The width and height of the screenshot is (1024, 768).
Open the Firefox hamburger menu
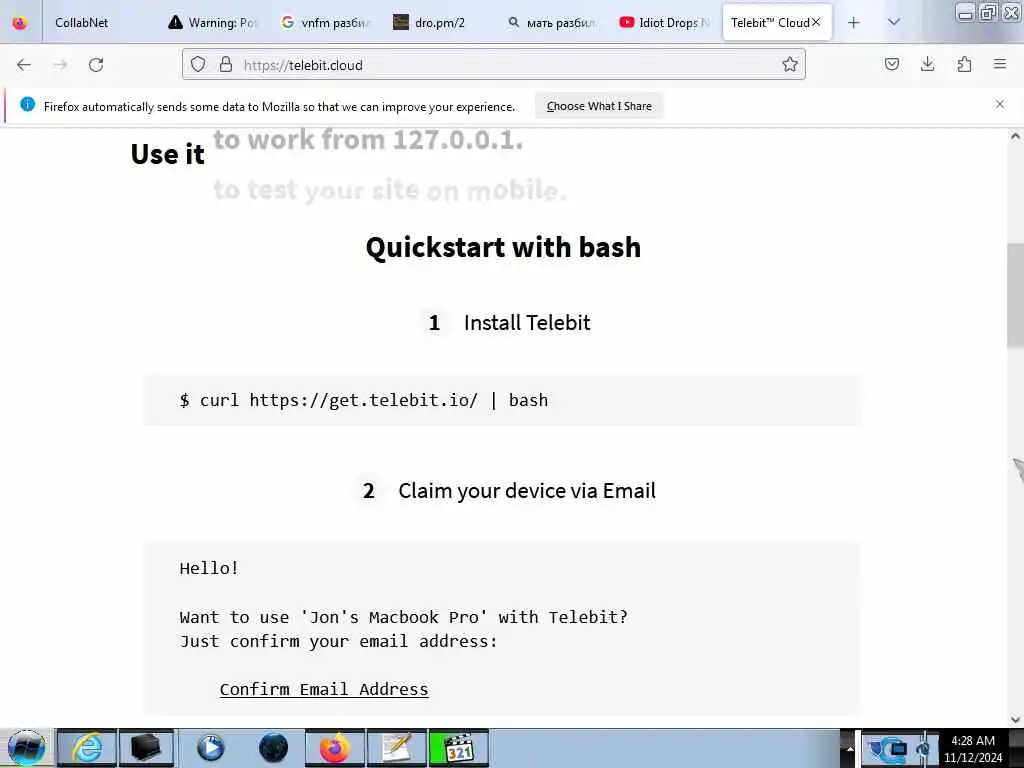click(1000, 64)
